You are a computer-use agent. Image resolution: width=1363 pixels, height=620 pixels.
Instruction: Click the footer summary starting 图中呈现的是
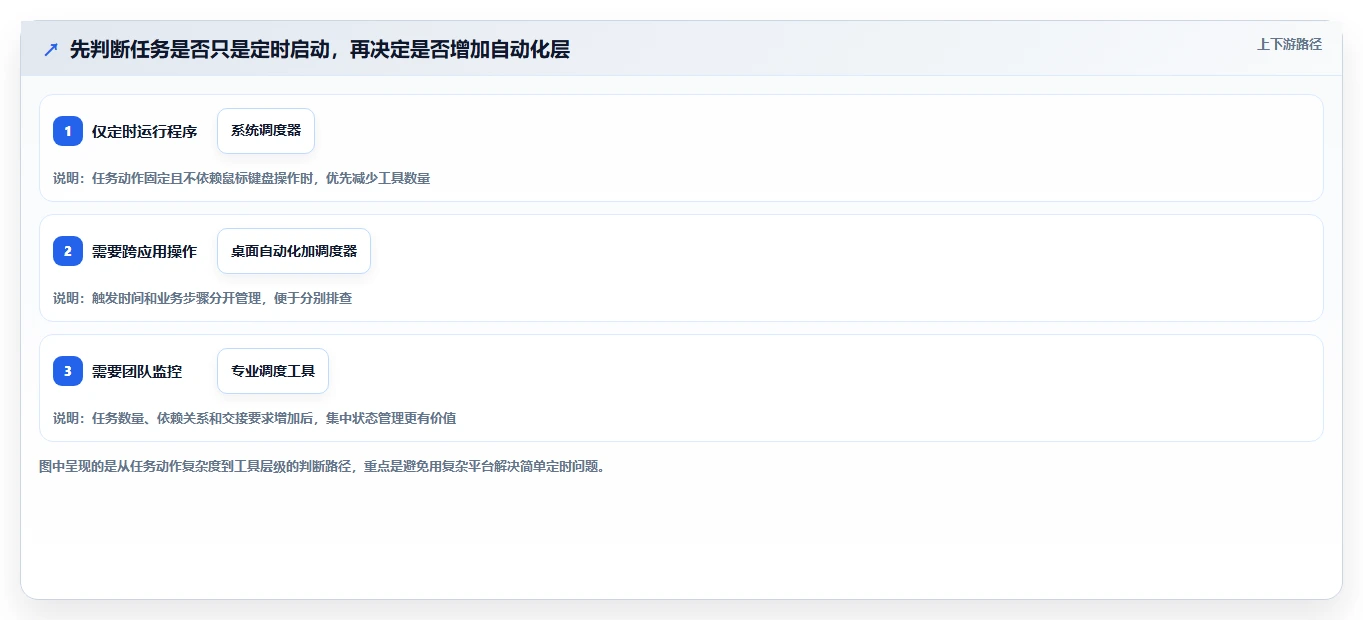click(322, 466)
